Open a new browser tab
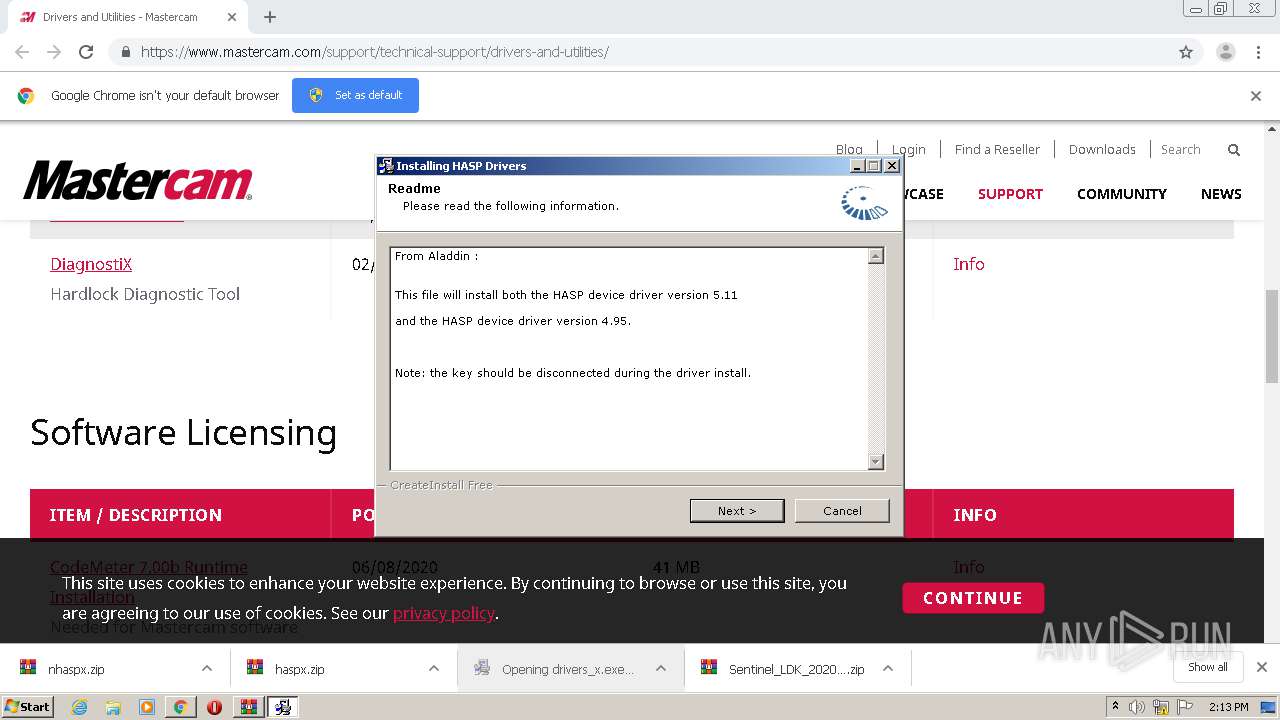 [x=269, y=17]
